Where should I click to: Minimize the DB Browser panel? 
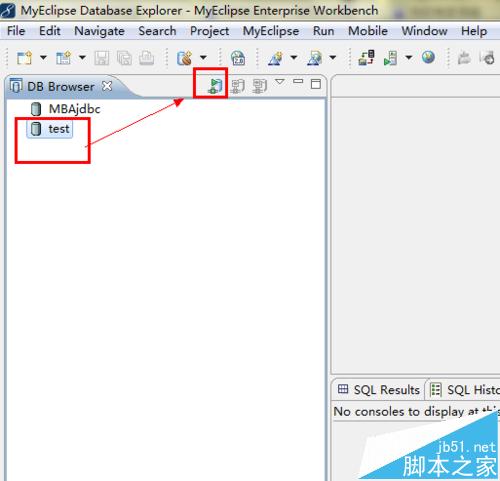[x=298, y=81]
